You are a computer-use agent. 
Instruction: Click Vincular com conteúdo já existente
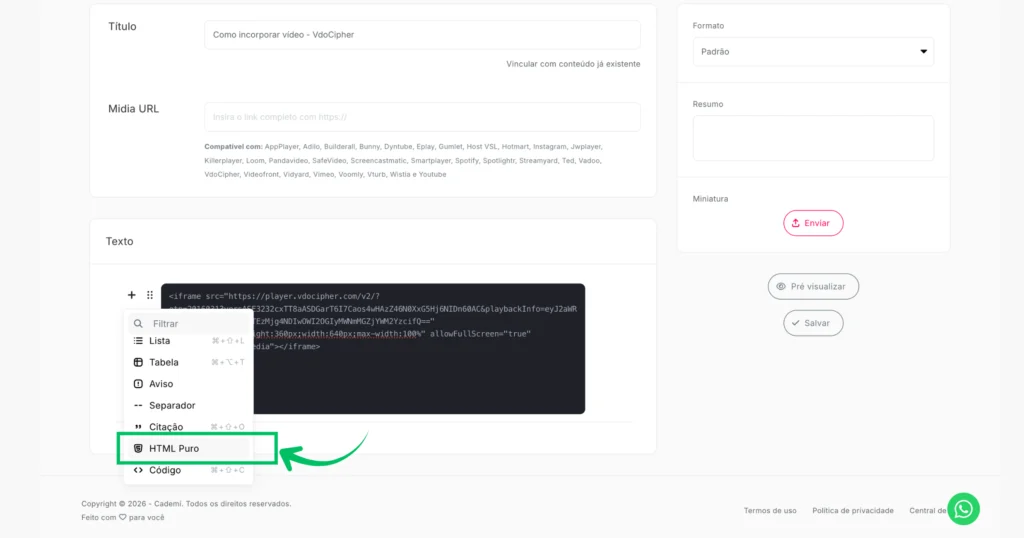[573, 64]
